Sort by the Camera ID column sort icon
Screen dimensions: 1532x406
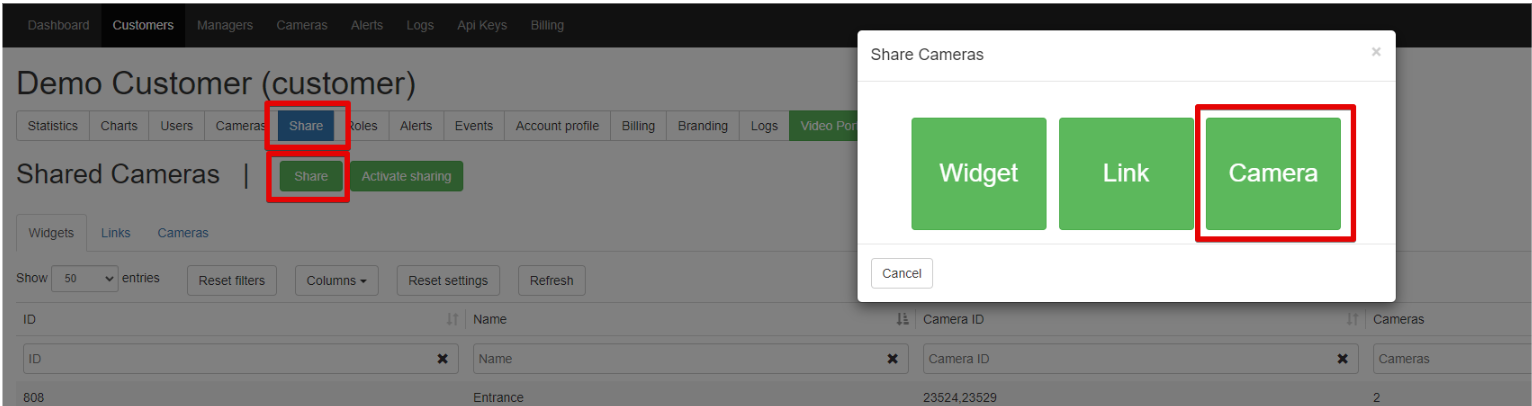tap(1352, 320)
